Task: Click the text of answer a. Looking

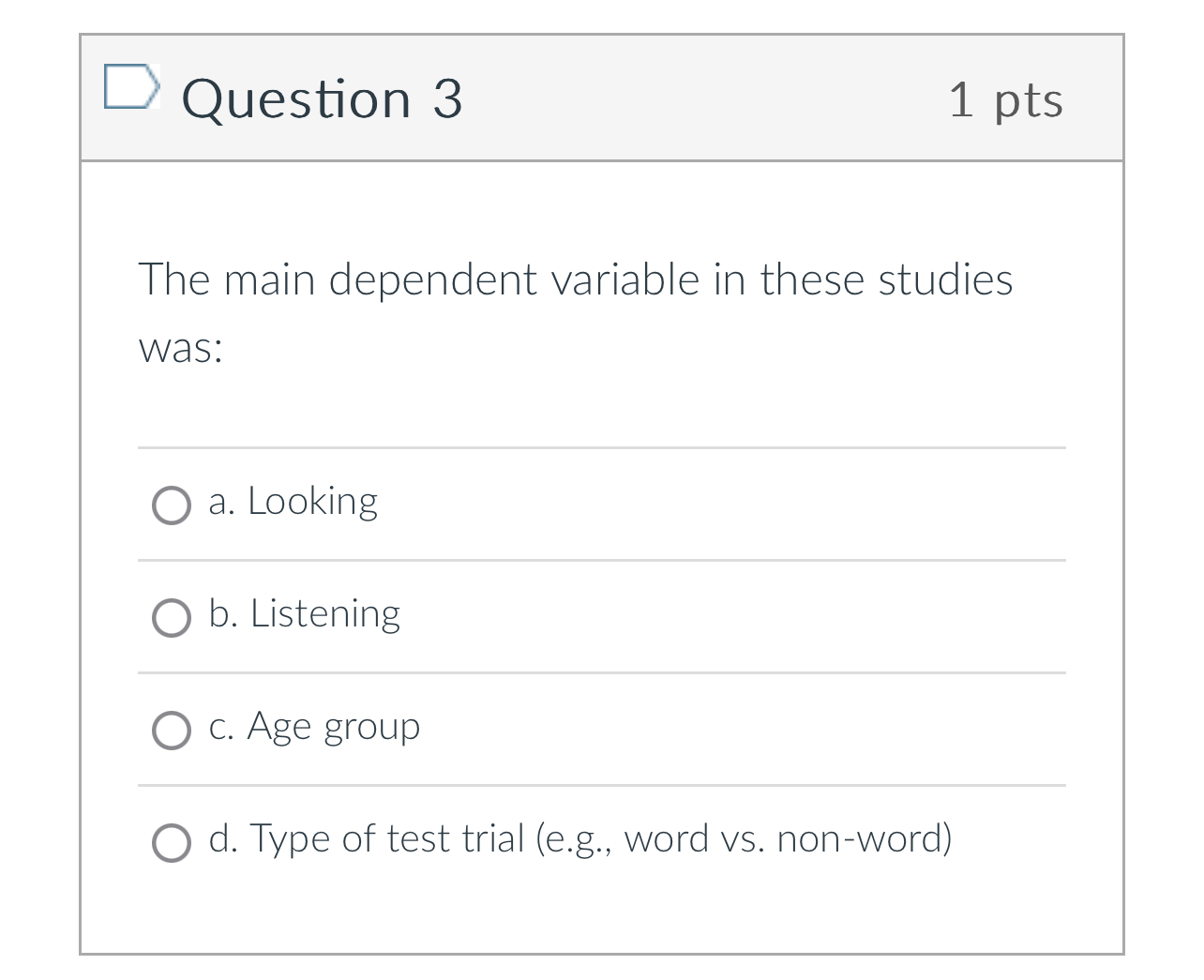Action: (293, 502)
